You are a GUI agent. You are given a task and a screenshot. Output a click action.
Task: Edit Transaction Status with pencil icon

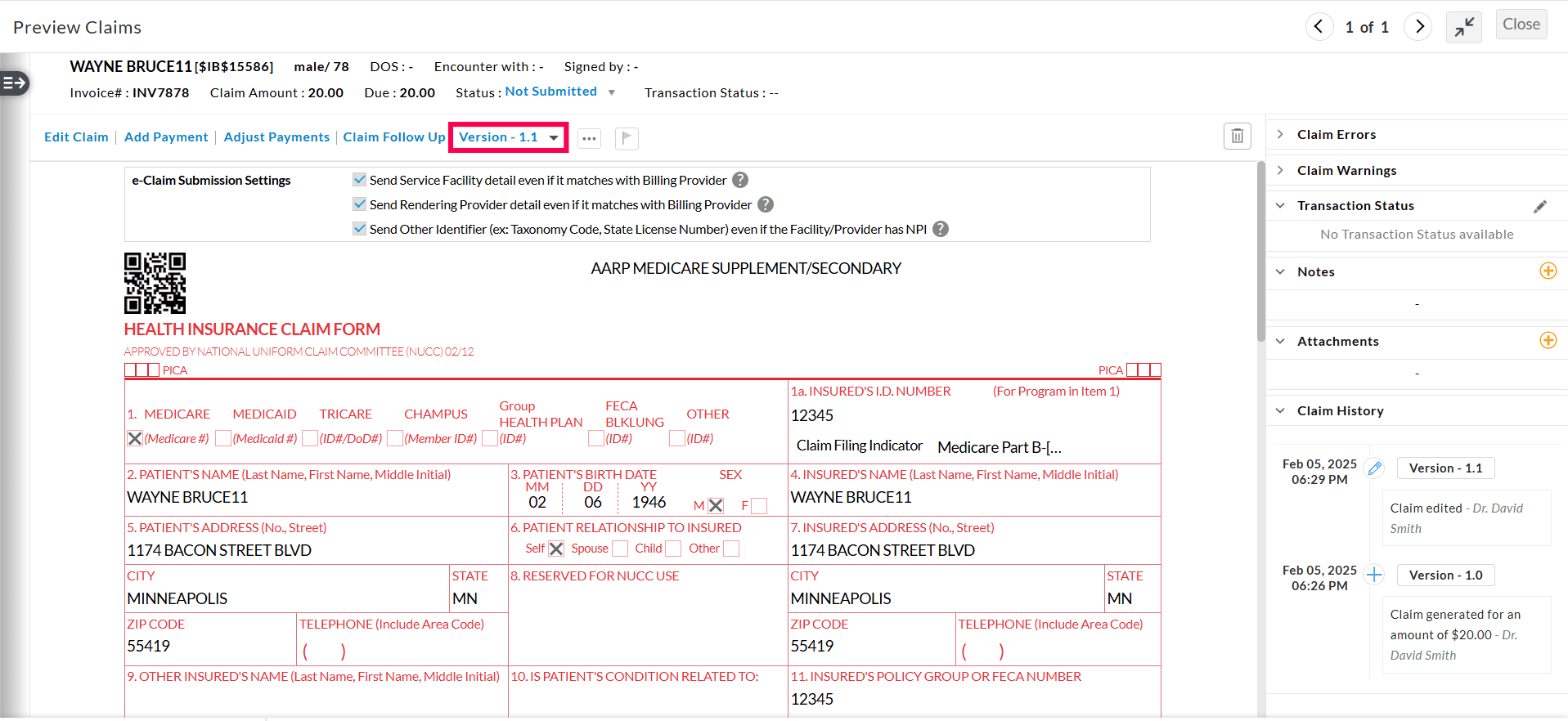(x=1539, y=206)
